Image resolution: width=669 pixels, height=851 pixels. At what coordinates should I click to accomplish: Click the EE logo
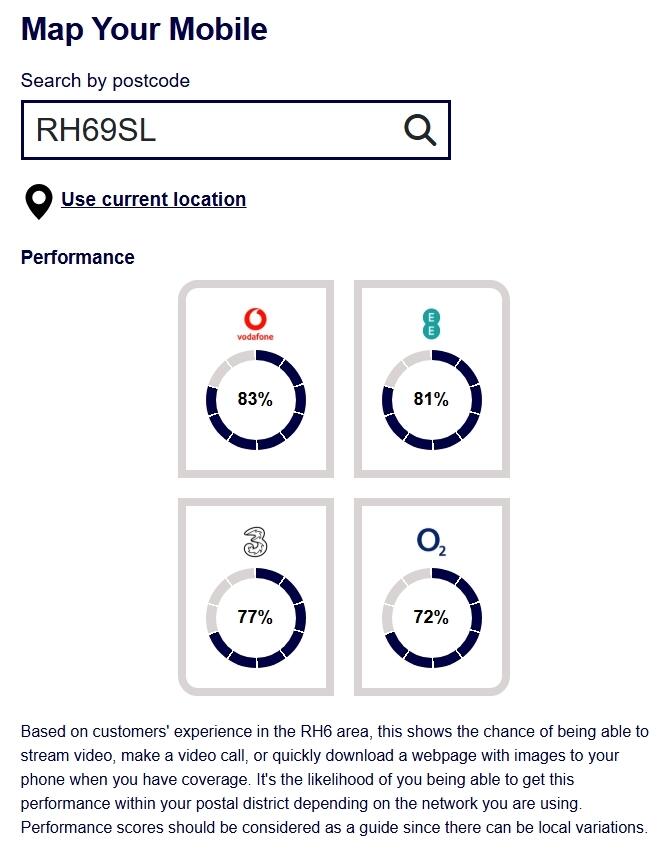click(x=431, y=324)
